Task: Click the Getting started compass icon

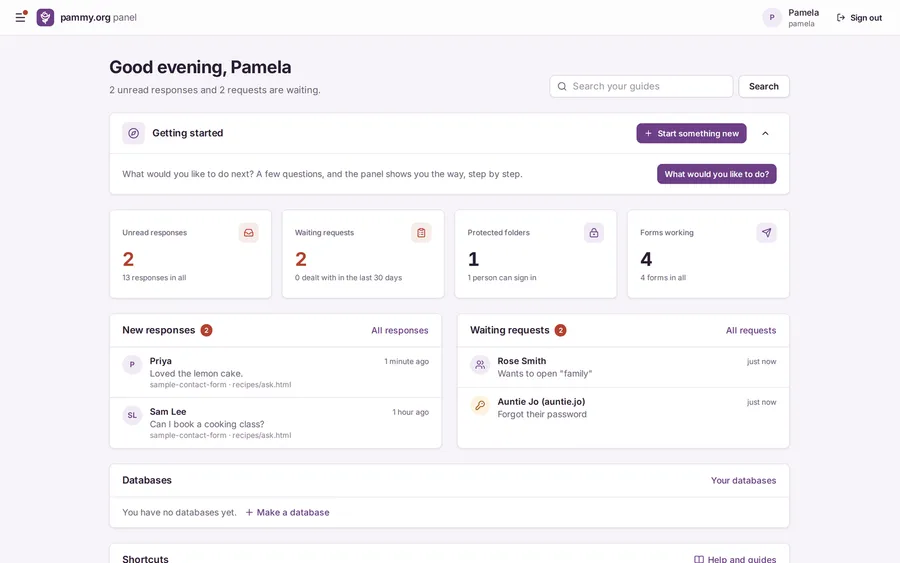Action: [133, 133]
